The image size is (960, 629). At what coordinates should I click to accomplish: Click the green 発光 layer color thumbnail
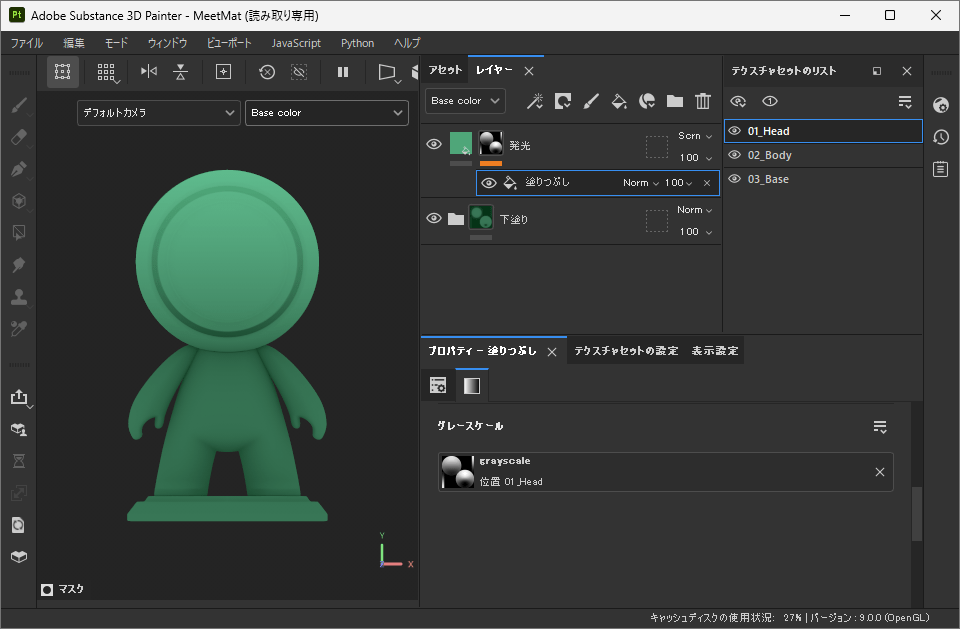[461, 145]
